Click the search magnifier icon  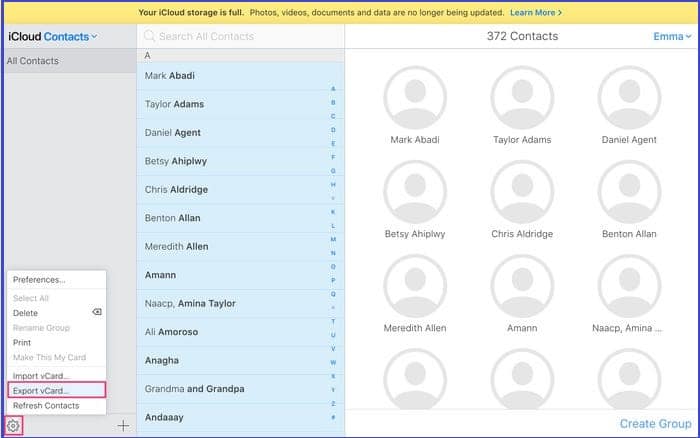point(150,36)
